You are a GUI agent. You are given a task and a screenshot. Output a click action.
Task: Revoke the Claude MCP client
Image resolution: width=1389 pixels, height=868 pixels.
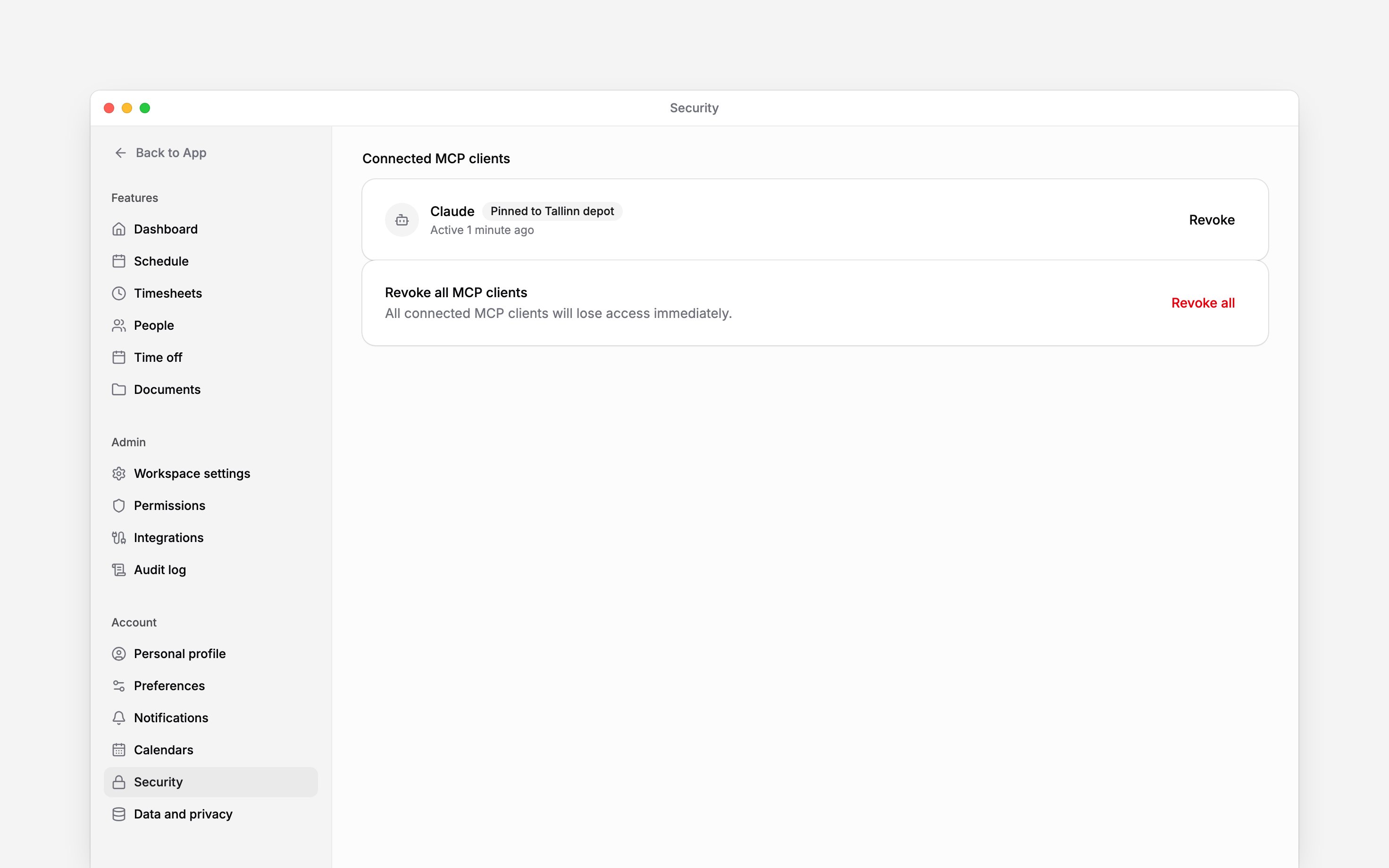[1212, 220]
